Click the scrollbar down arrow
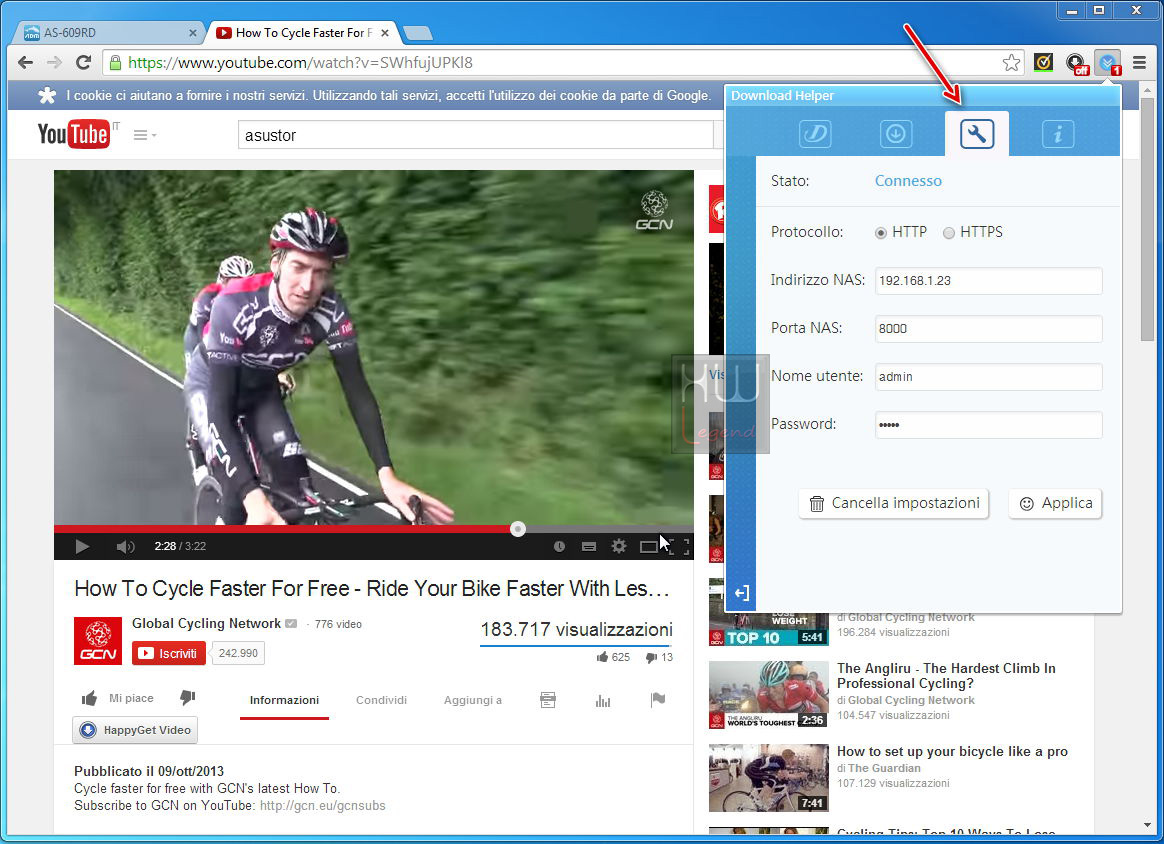This screenshot has height=844, width=1164. click(x=1148, y=825)
